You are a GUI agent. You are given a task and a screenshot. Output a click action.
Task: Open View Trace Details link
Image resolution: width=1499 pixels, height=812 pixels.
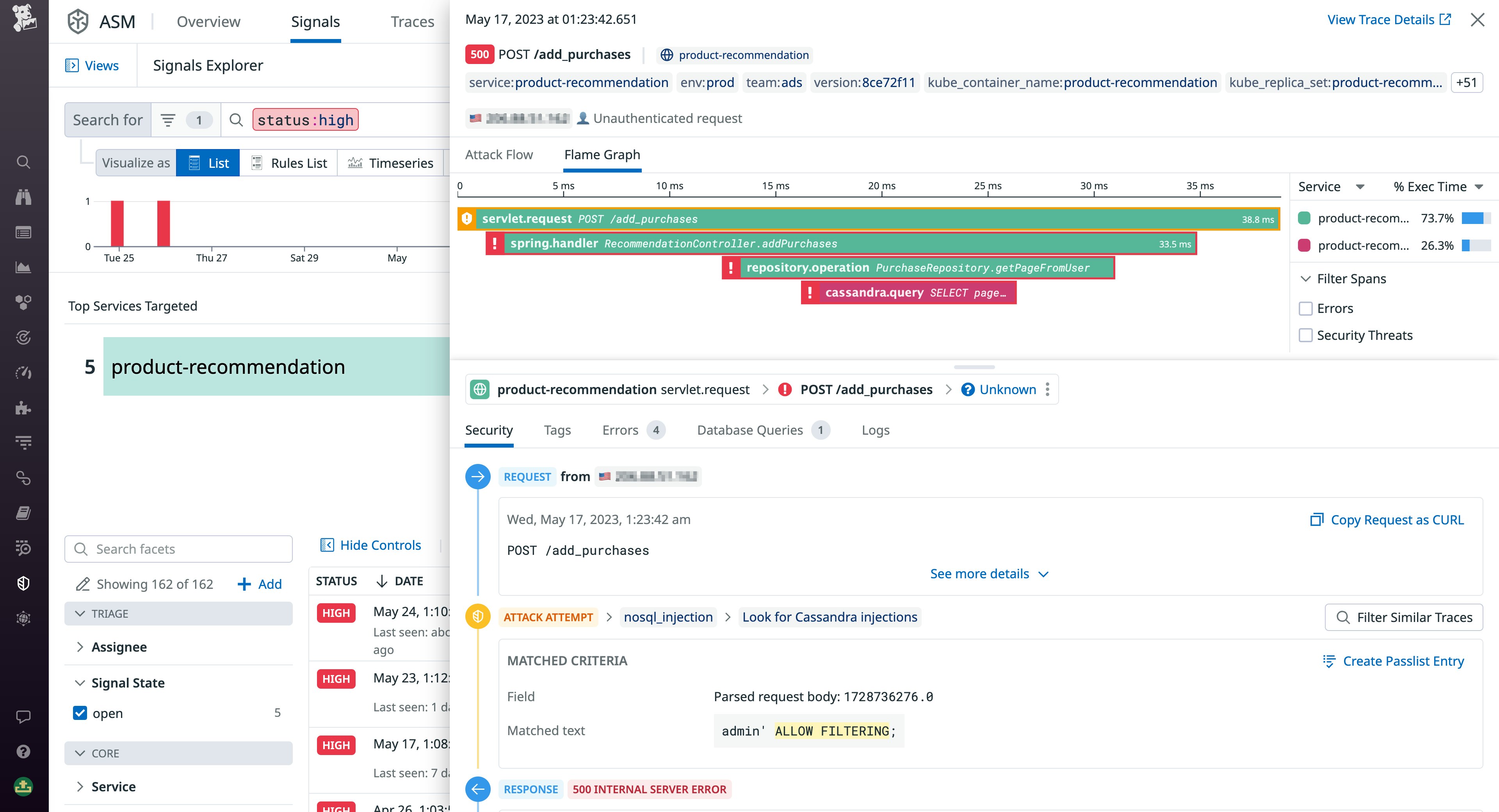[1389, 20]
